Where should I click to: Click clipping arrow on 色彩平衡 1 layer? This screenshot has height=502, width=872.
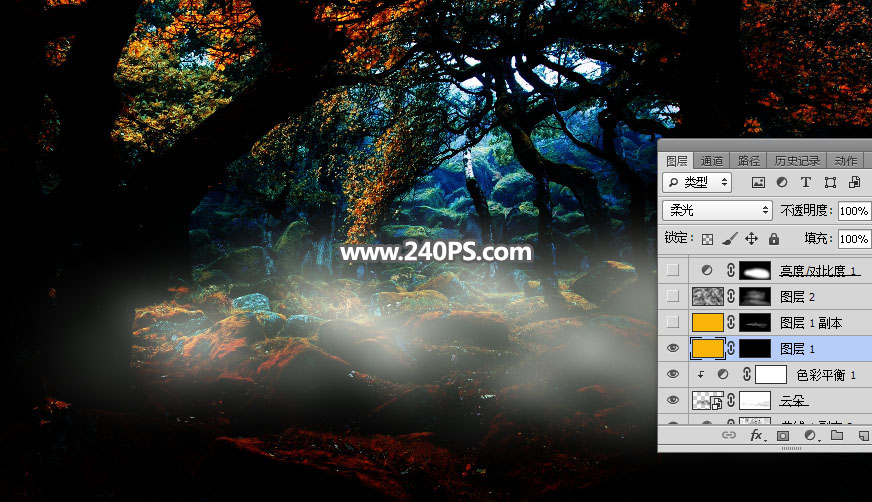click(701, 375)
